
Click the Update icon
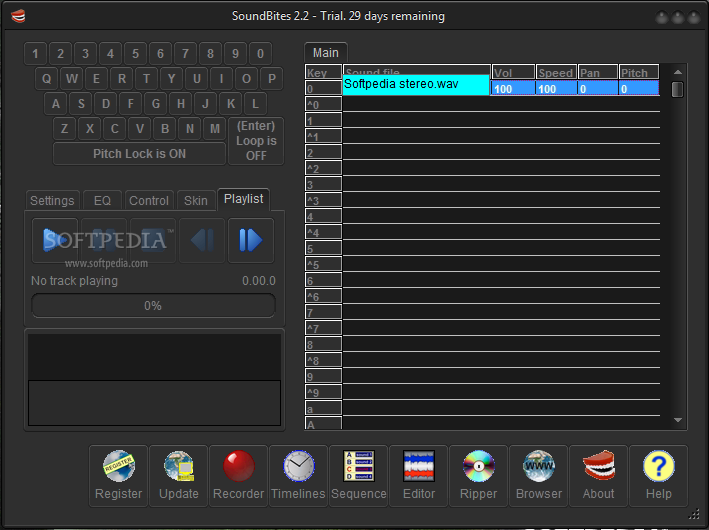(179, 476)
